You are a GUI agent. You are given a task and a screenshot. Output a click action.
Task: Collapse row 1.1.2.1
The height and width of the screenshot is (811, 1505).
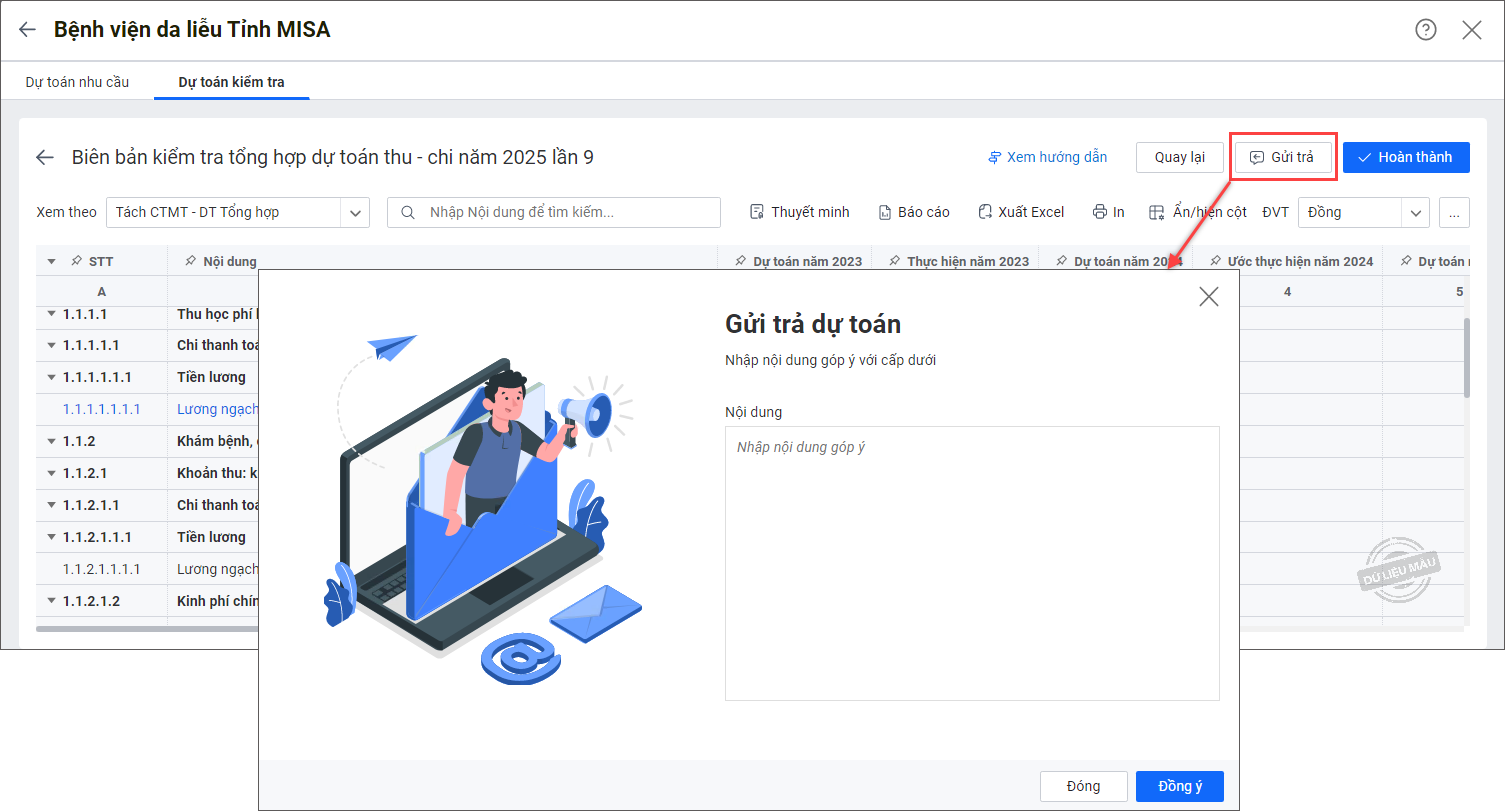coord(52,473)
